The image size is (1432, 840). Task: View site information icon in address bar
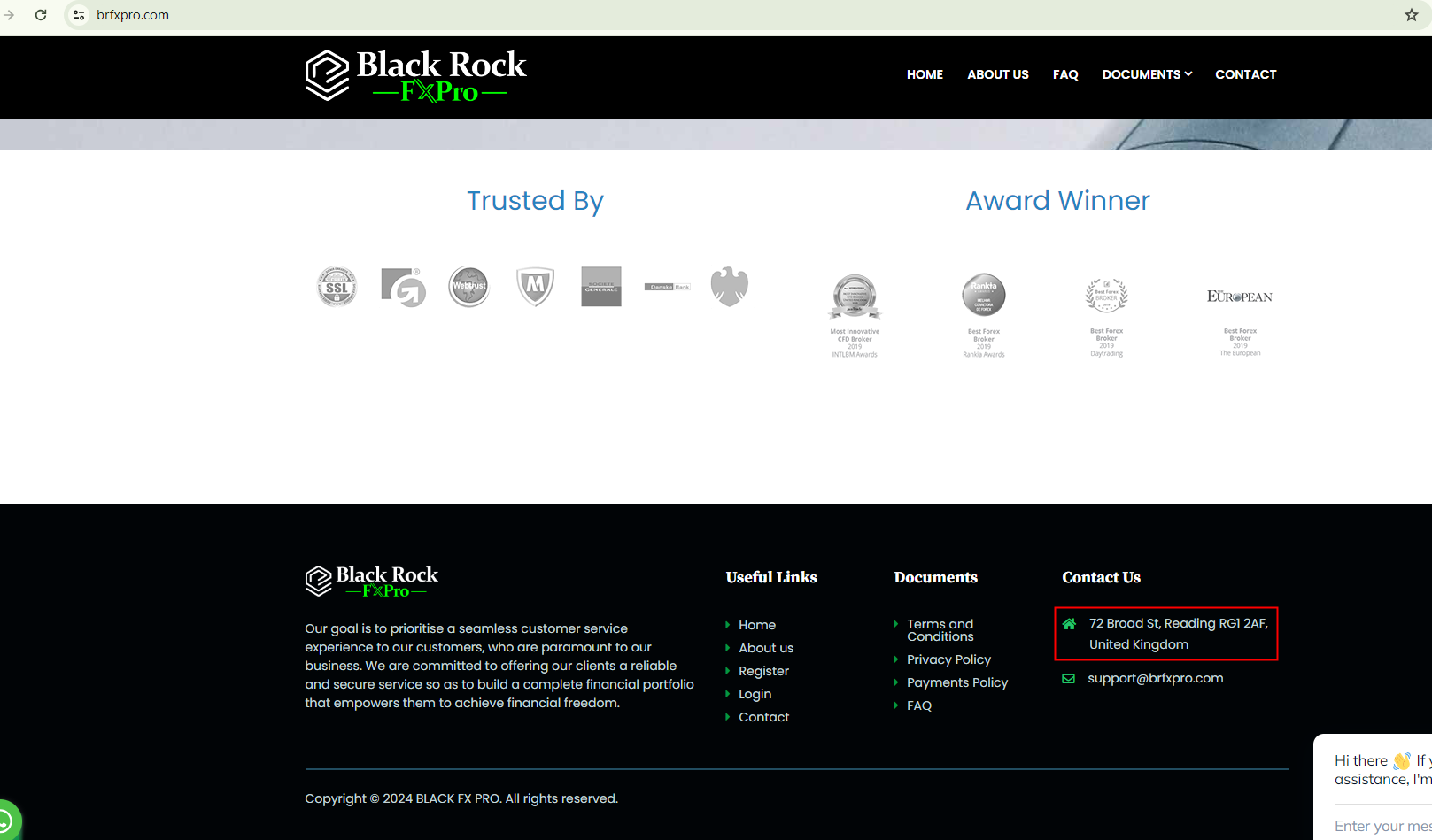click(x=79, y=15)
